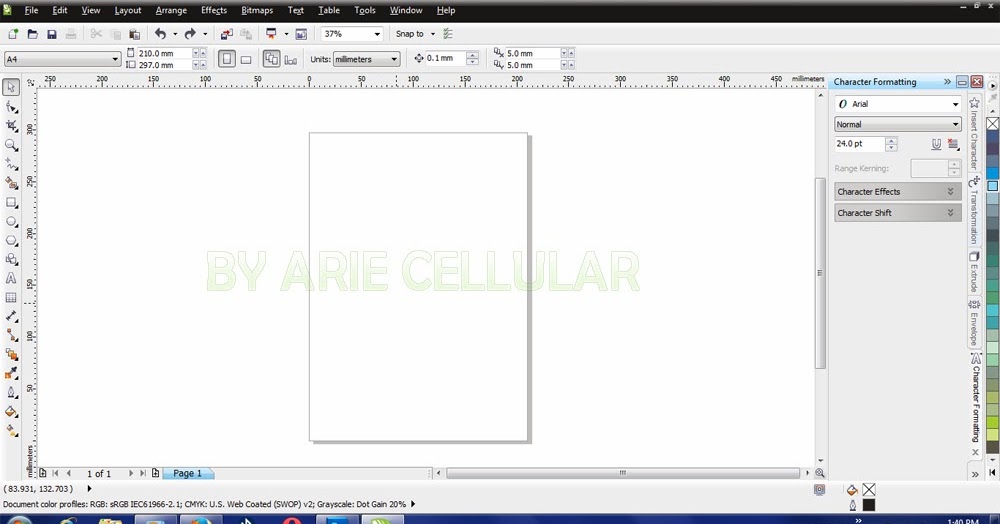Switch to the Transformation docker tab
The width and height of the screenshot is (1000, 524).
click(974, 210)
